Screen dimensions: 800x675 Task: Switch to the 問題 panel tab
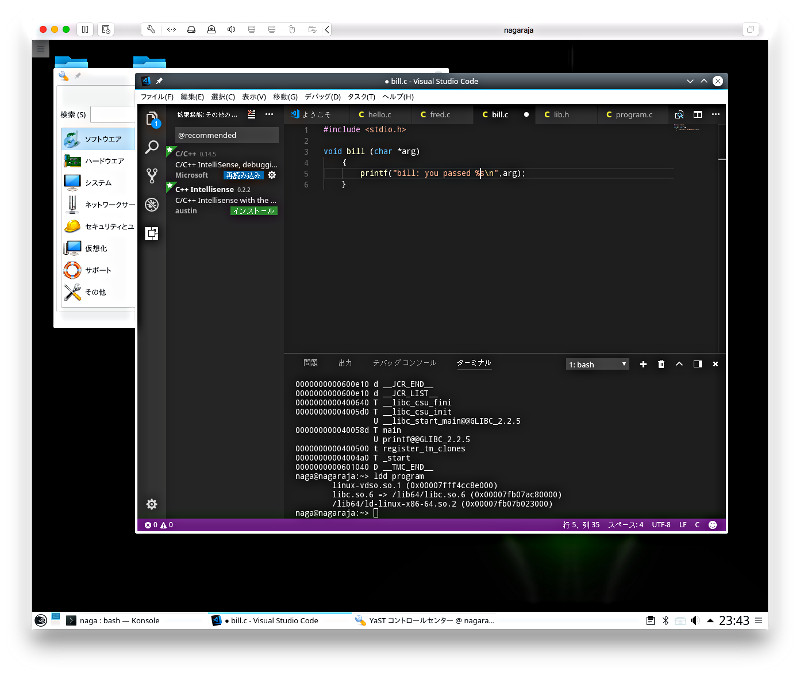pyautogui.click(x=310, y=363)
